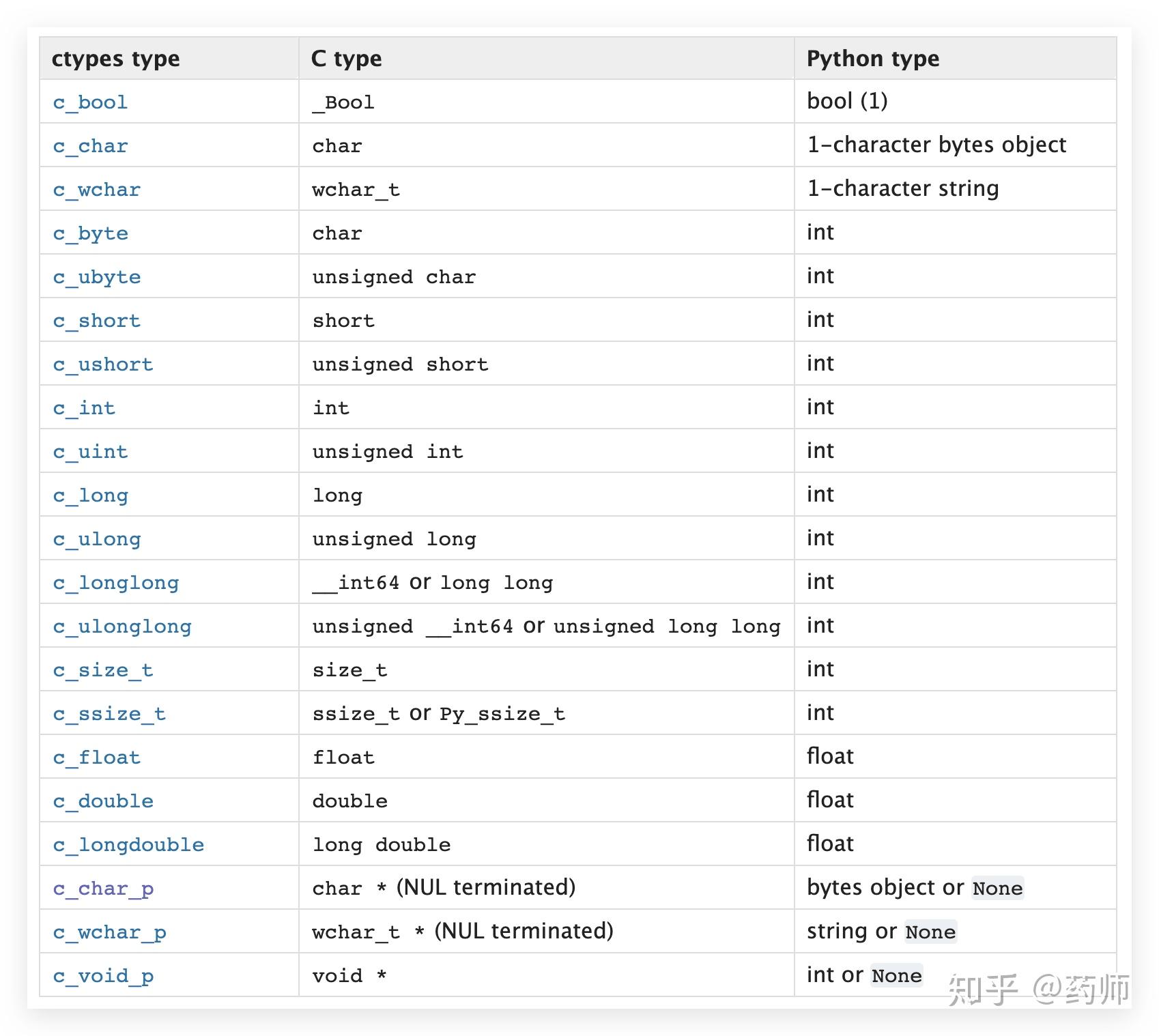This screenshot has height=1036, width=1159.
Task: Open the c_wchar link
Action: click(x=96, y=190)
